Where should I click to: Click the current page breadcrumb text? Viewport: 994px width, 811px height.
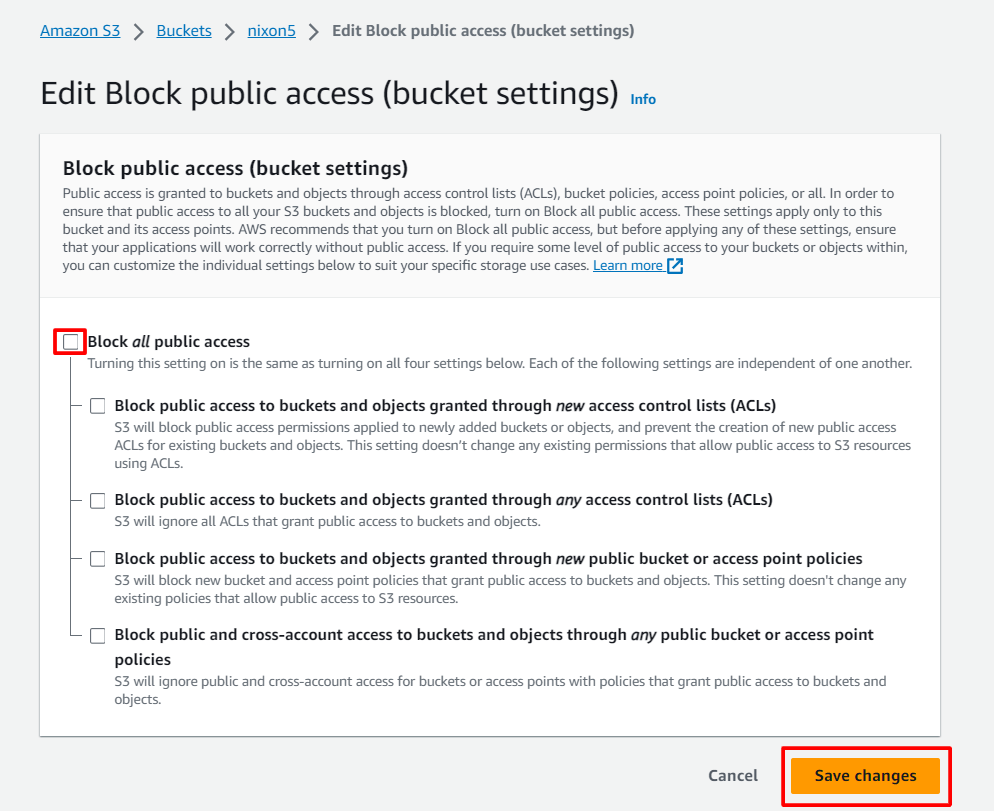[483, 31]
